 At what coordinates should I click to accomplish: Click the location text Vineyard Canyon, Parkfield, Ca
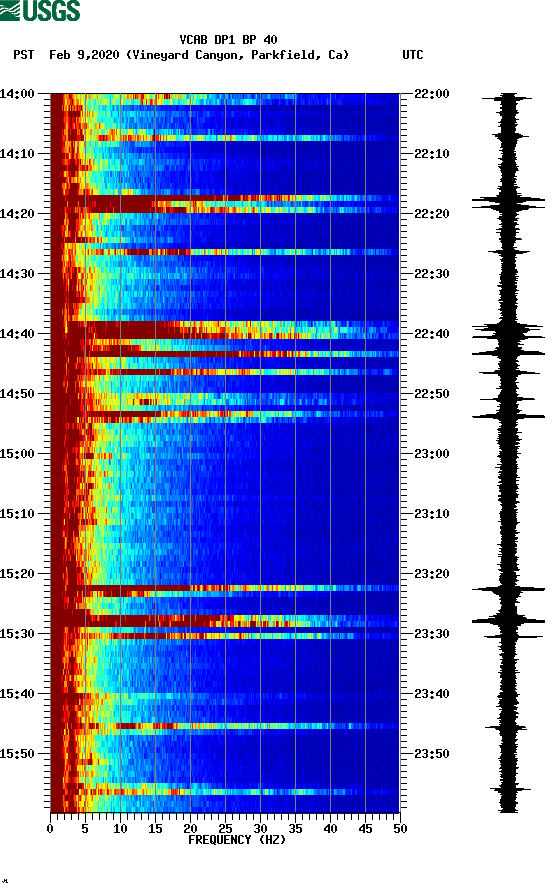click(238, 55)
